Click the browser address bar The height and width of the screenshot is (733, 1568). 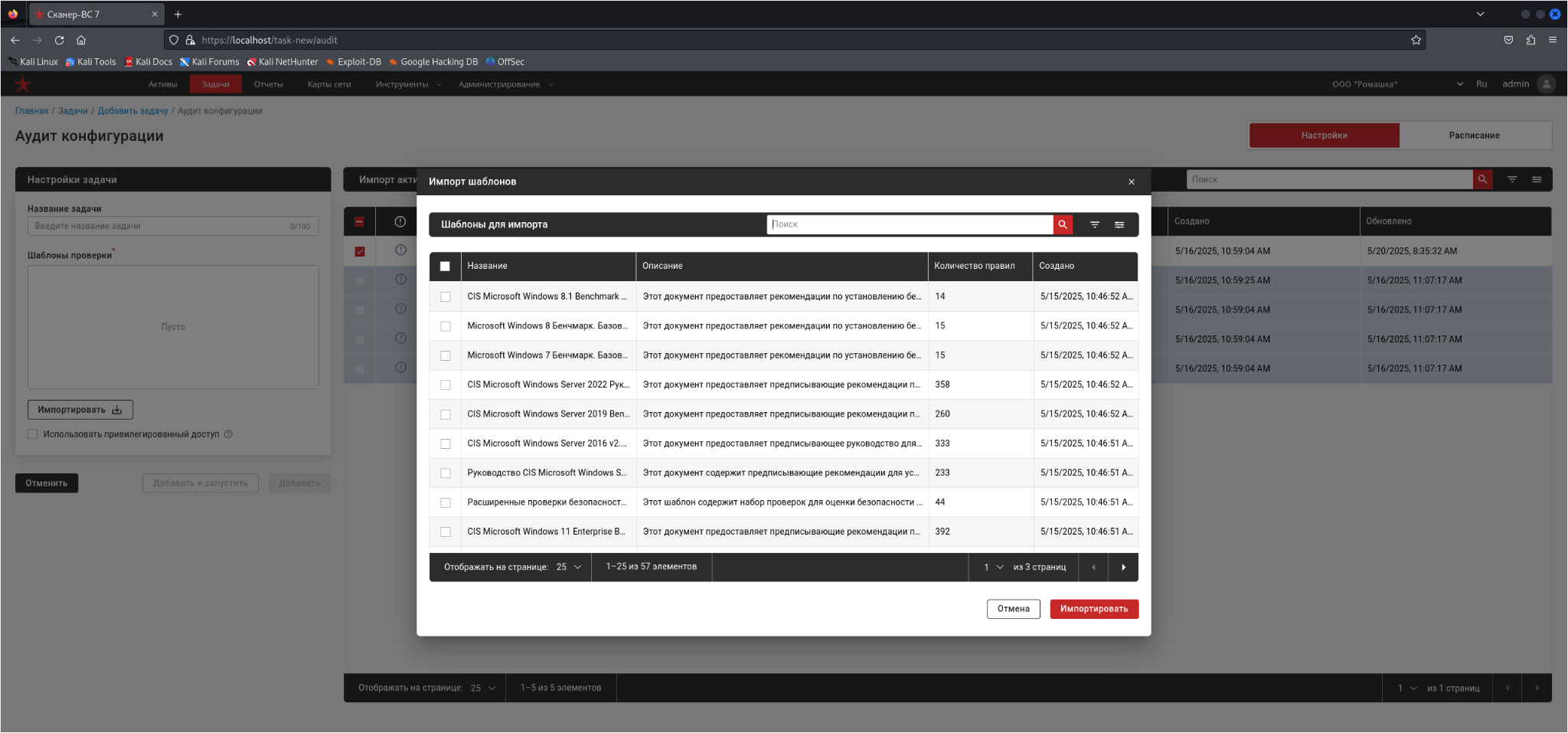794,40
